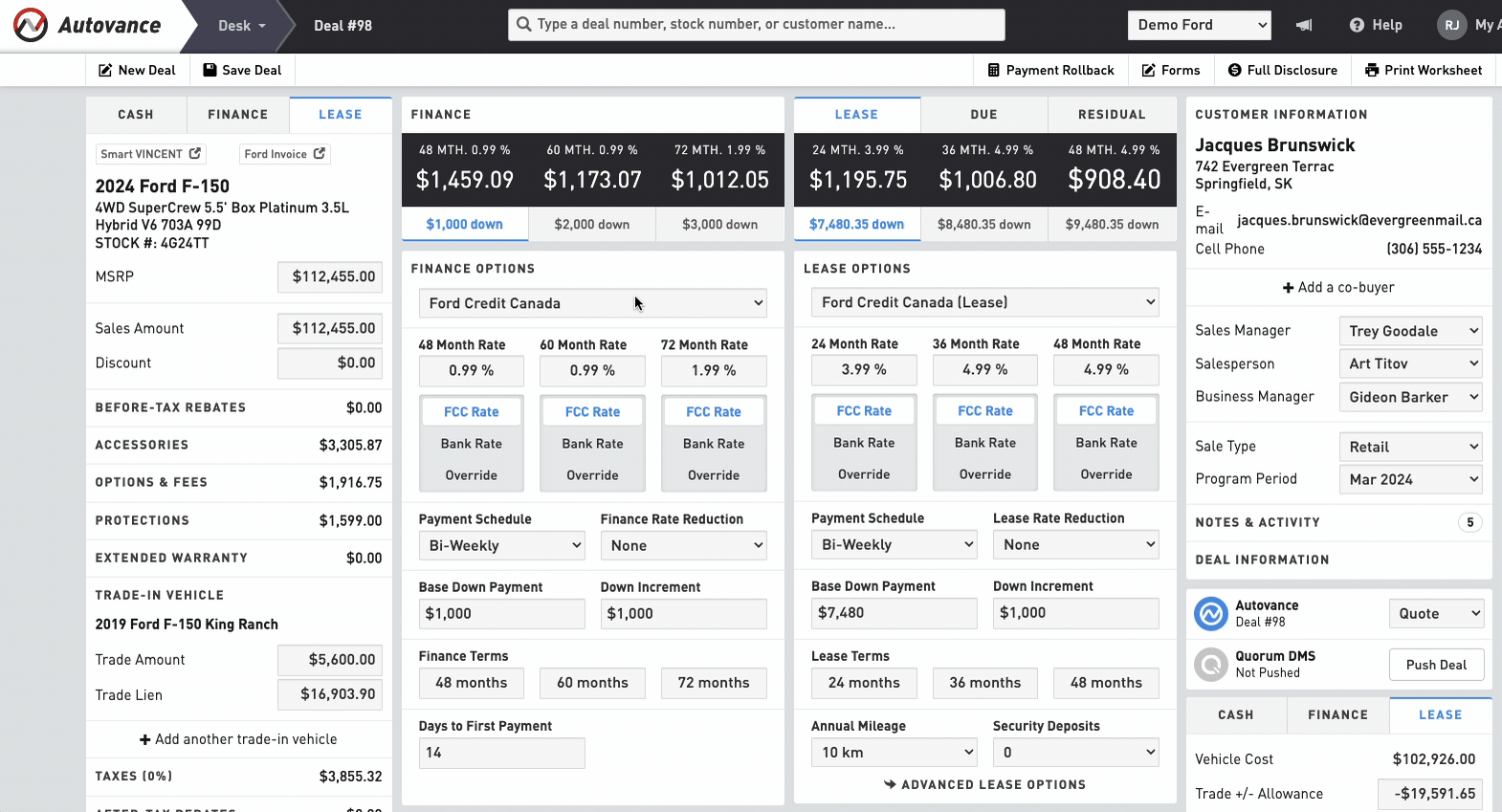The width and height of the screenshot is (1502, 812).
Task: Click the lease Down Increment field
Action: tap(1076, 613)
